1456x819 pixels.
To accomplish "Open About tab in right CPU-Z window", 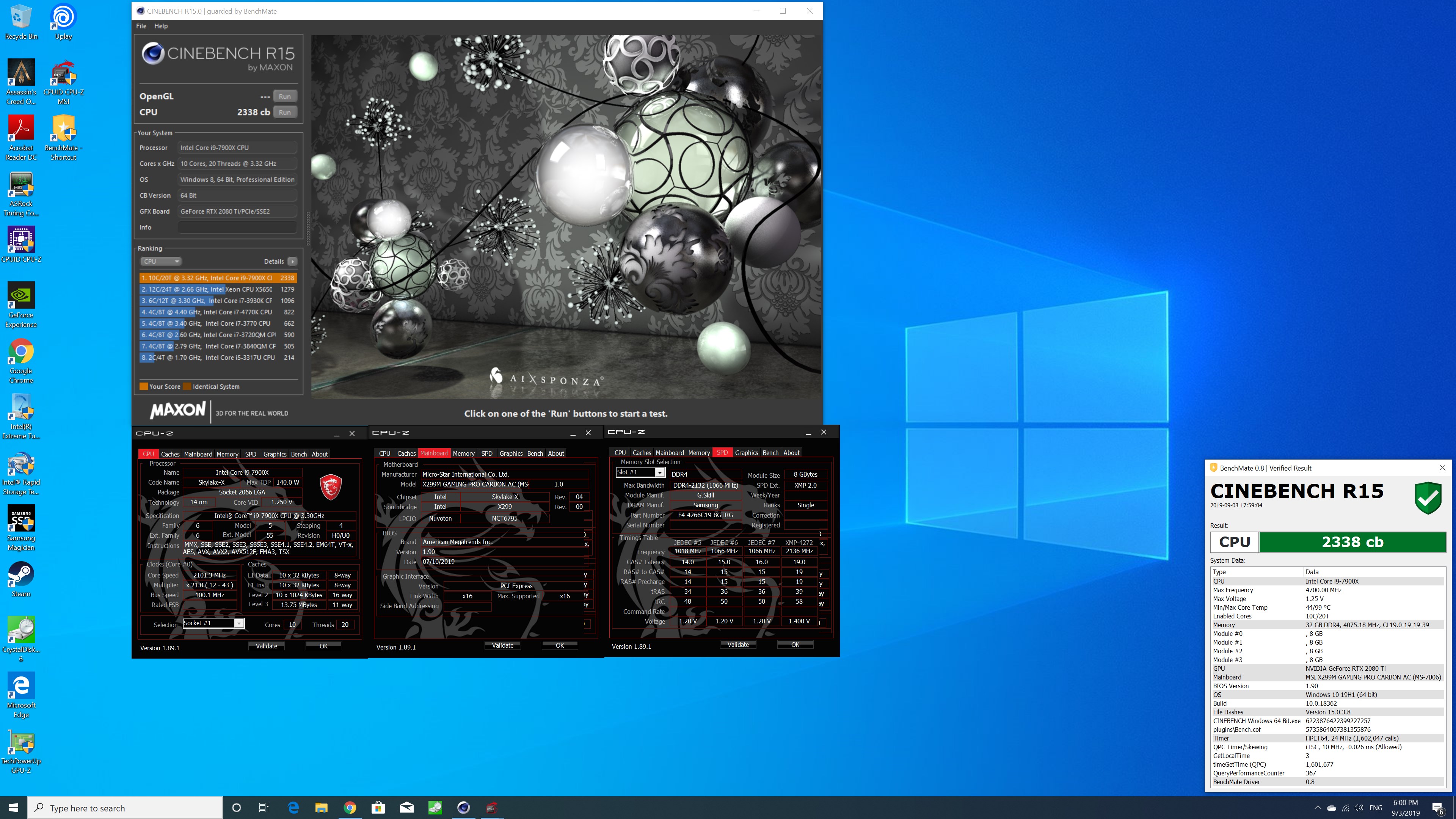I will [x=791, y=453].
